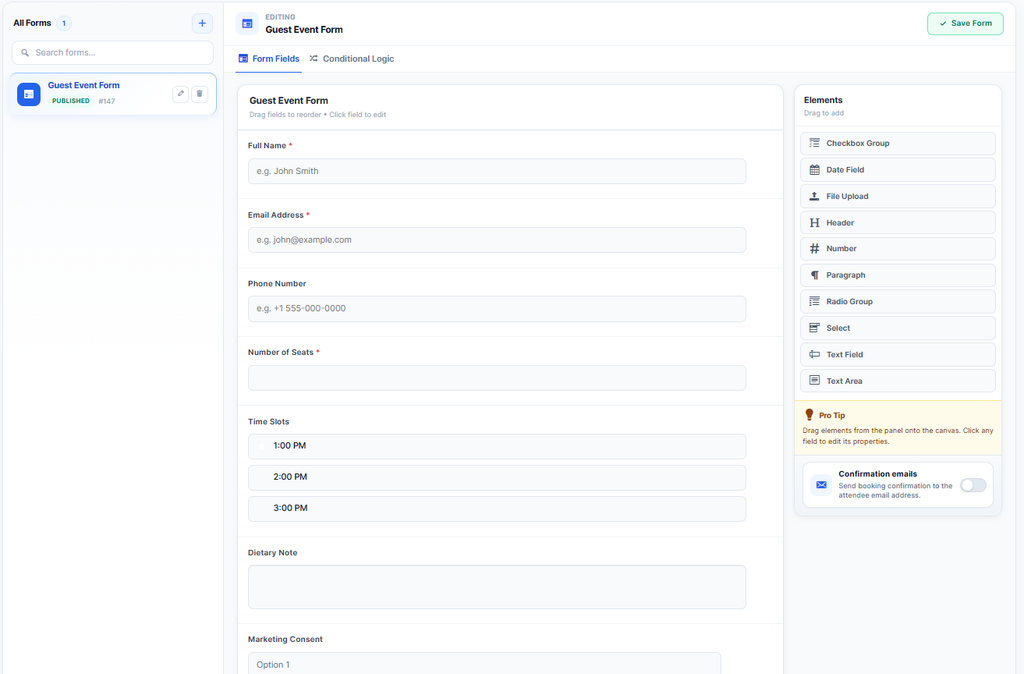This screenshot has height=674, width=1024.
Task: Click the Checkbox Group element icon
Action: click(814, 143)
